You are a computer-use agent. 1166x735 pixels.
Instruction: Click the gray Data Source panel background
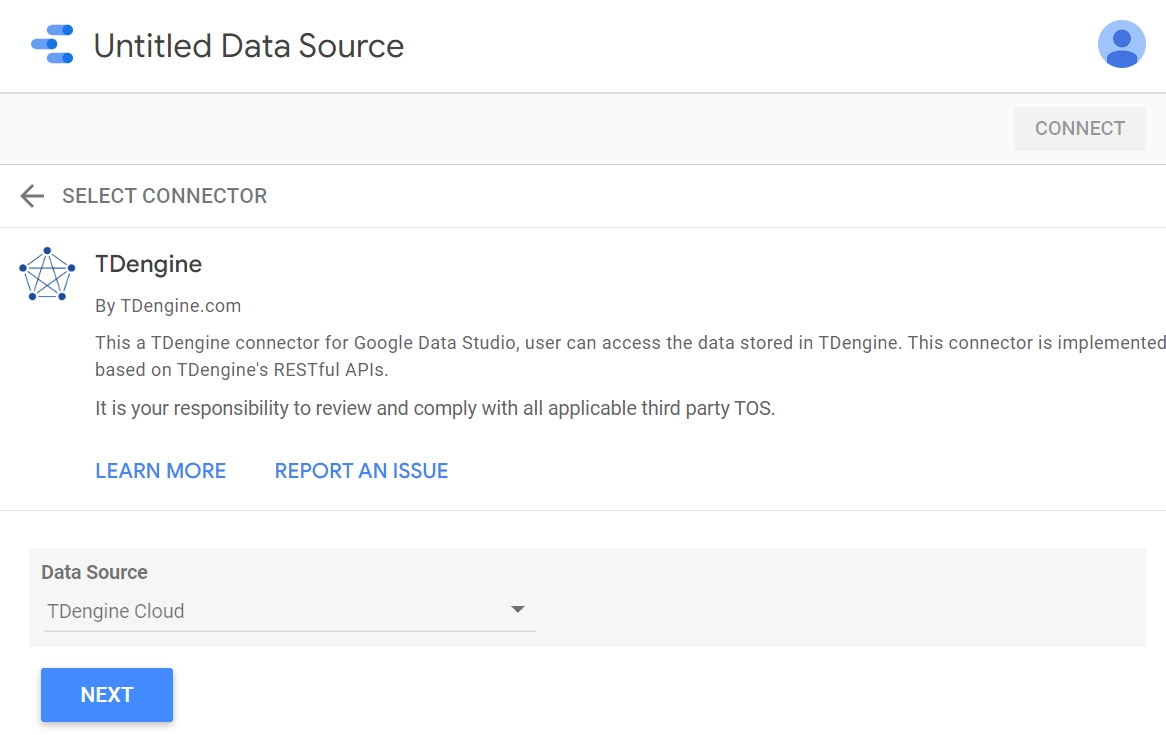(840, 598)
